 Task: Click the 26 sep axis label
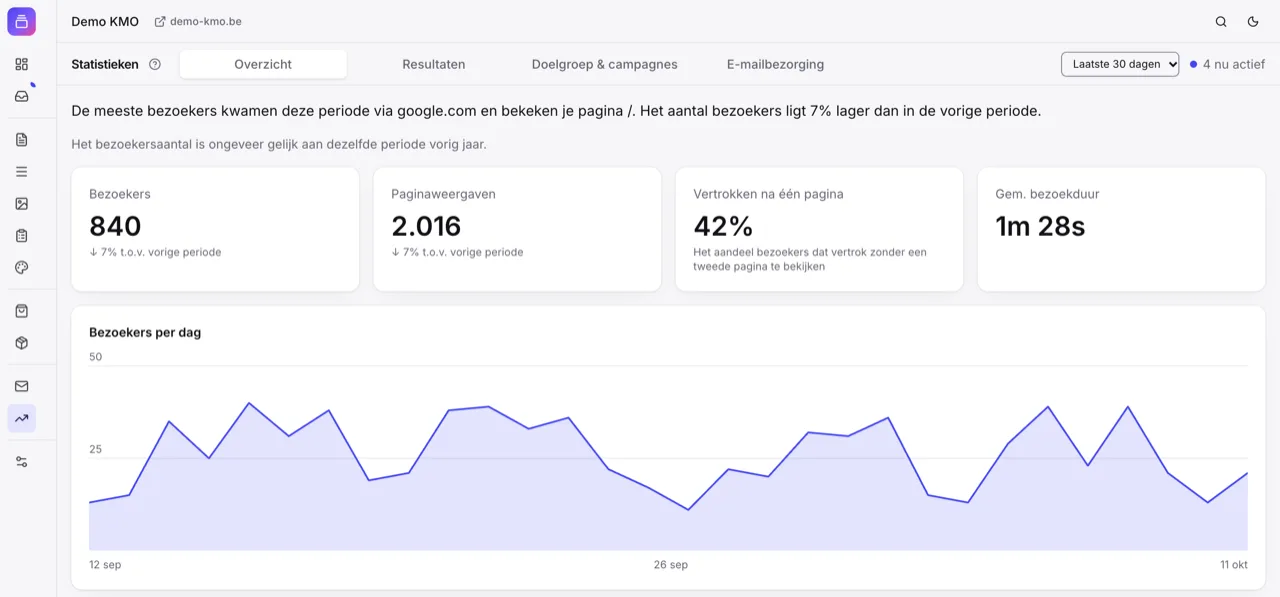pos(671,565)
